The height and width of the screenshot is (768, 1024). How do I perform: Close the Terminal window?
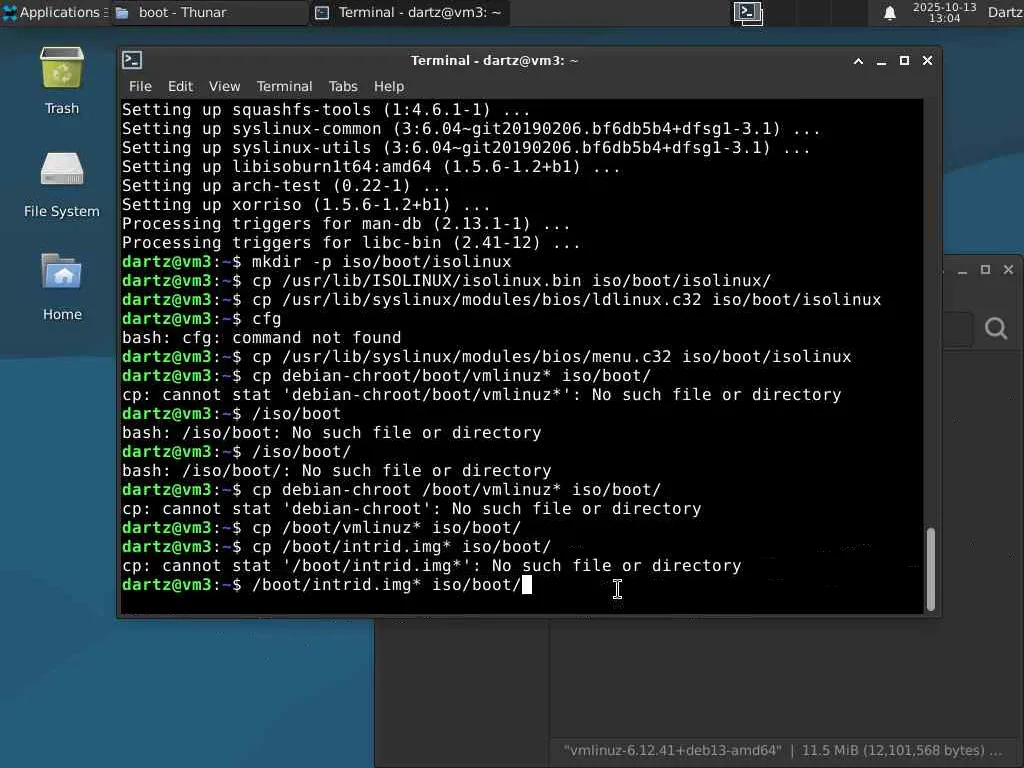[927, 61]
